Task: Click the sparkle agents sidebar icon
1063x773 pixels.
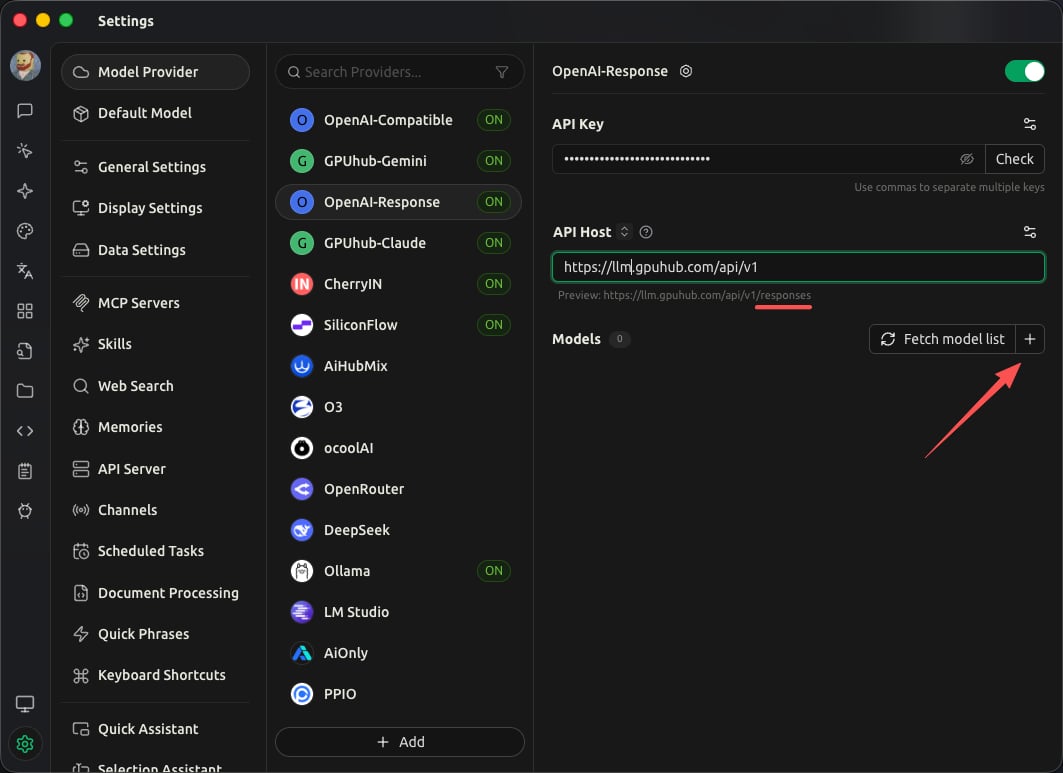Action: click(x=25, y=191)
